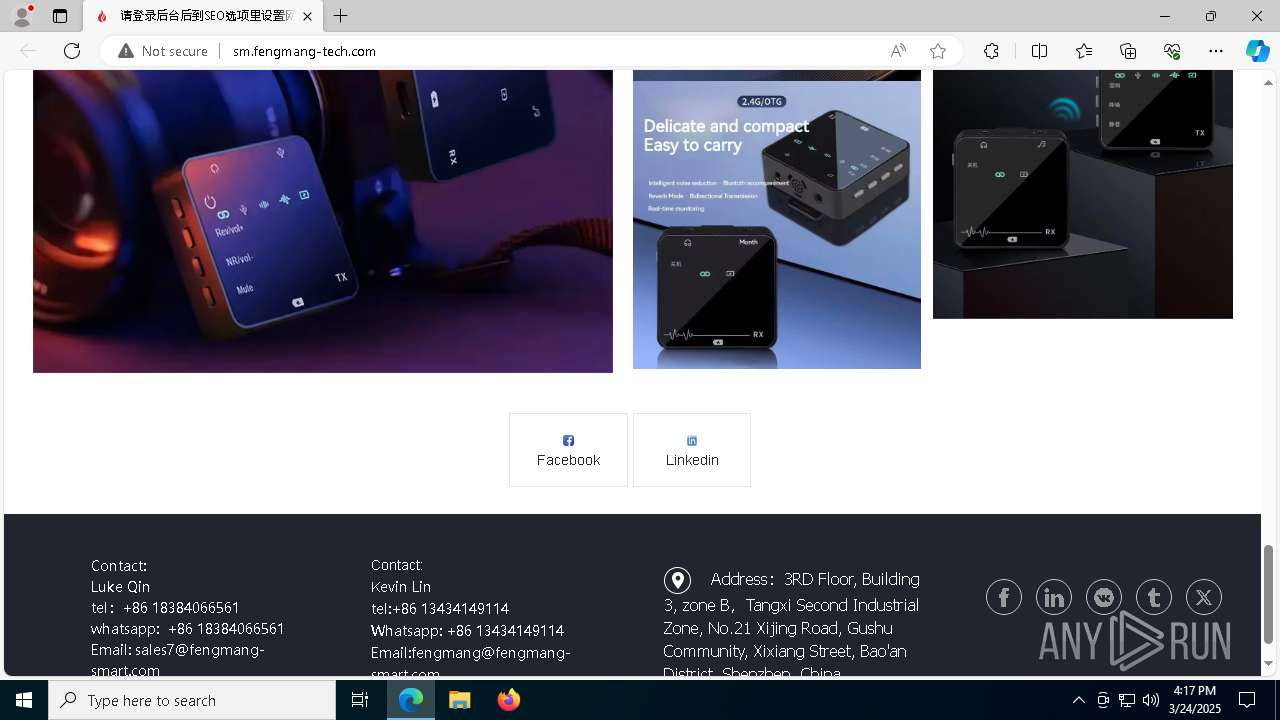Open the clock and date flyout
The height and width of the screenshot is (720, 1280).
1194,700
